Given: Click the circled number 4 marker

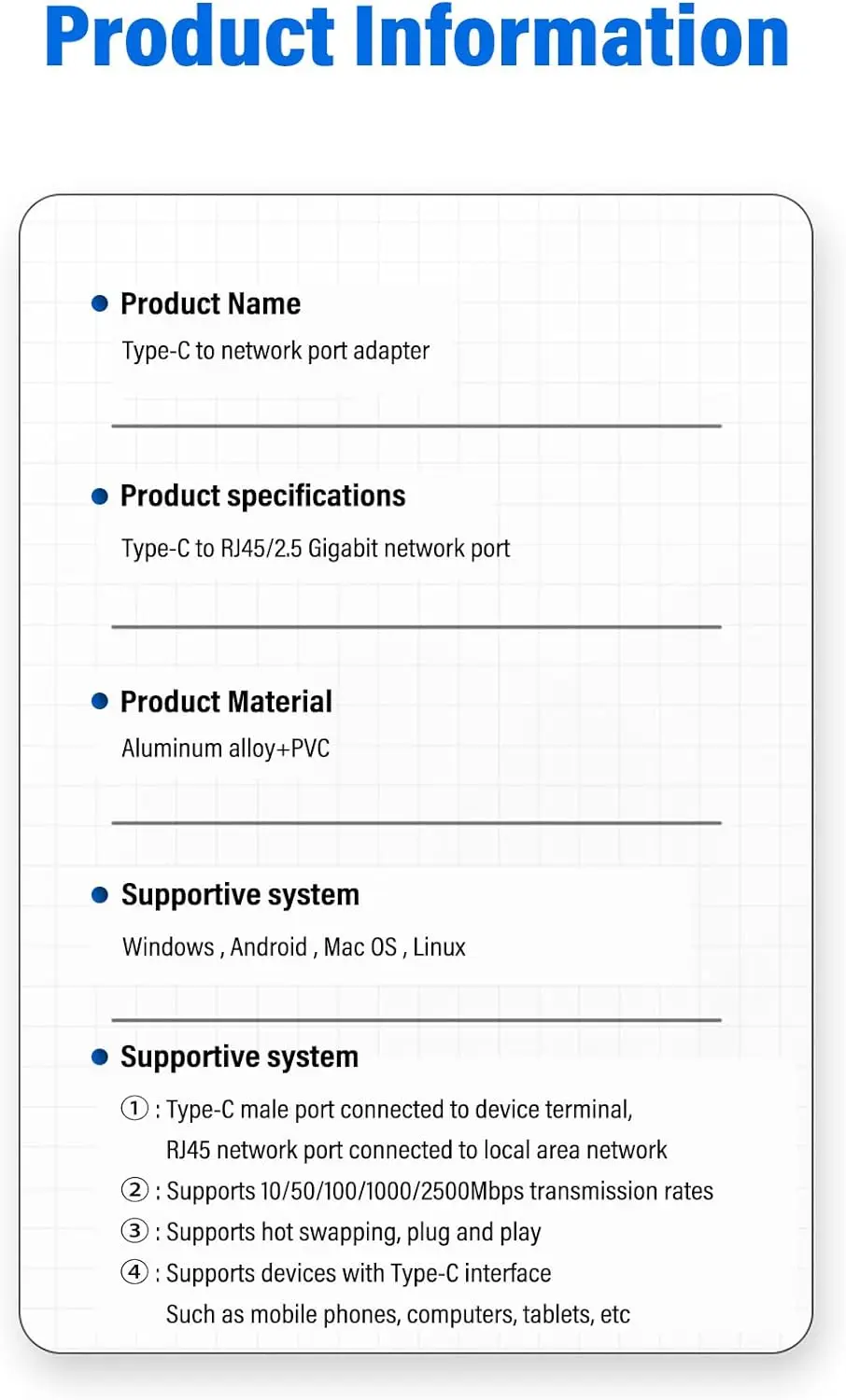Looking at the screenshot, I should 135,1272.
